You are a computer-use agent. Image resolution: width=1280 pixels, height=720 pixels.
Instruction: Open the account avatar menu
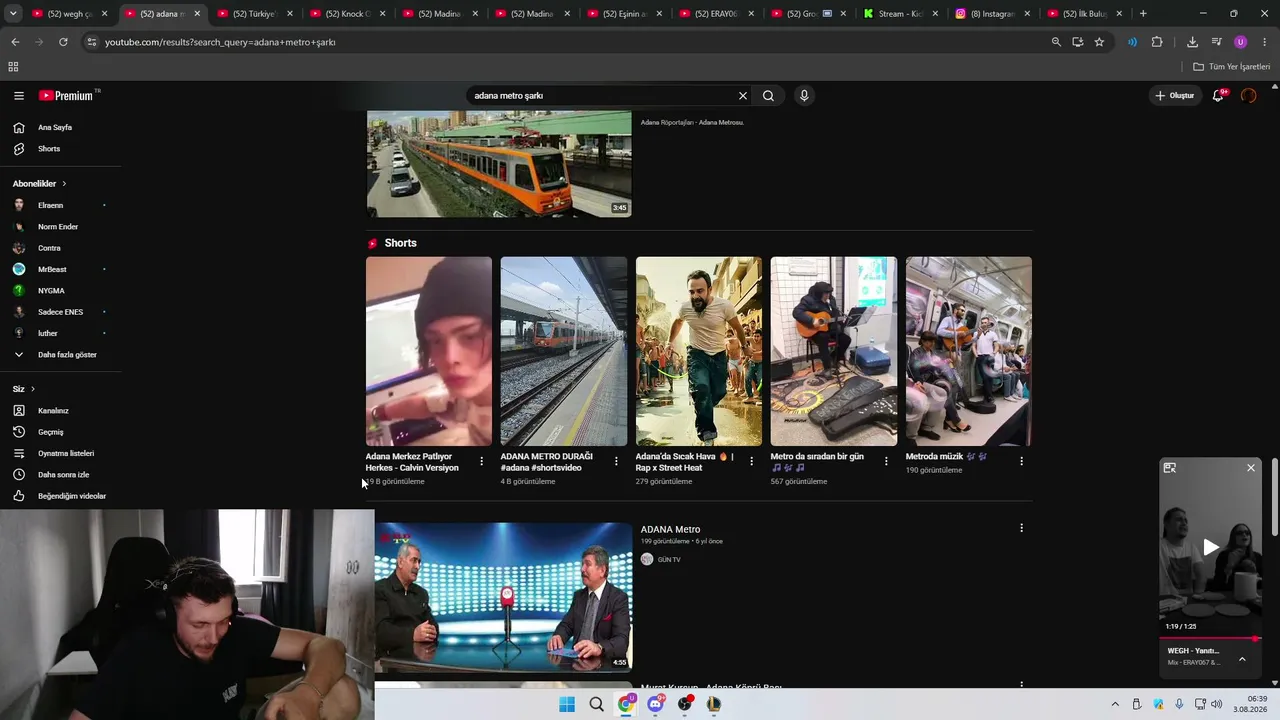[x=1248, y=96]
